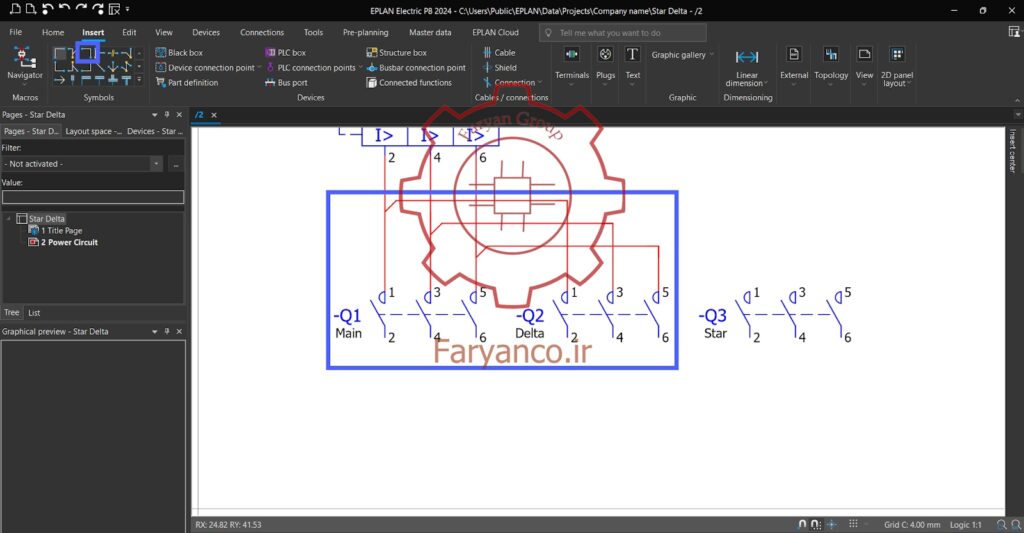The width and height of the screenshot is (1024, 533).
Task: Expand the symbols gallery more arrow
Action: pyautogui.click(x=139, y=80)
